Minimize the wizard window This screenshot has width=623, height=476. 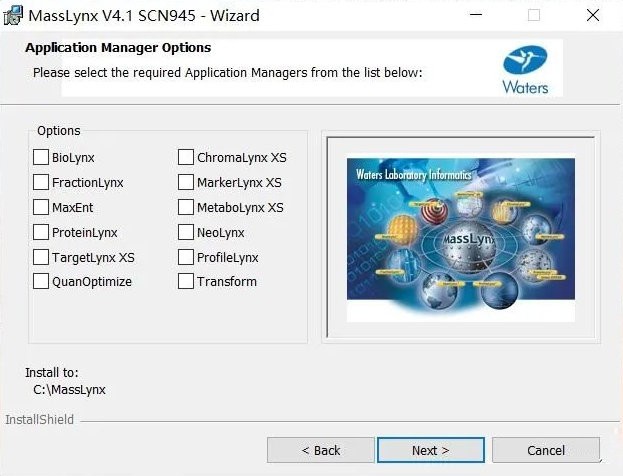tap(476, 15)
